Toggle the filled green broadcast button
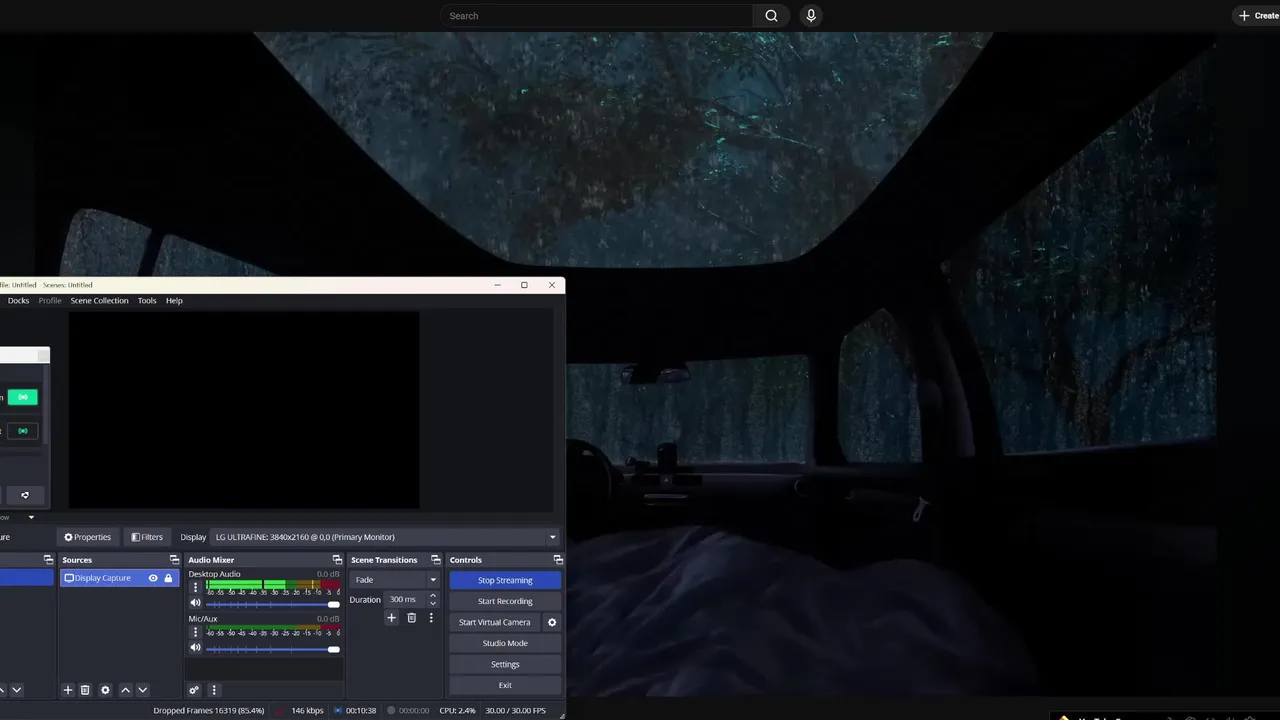The height and width of the screenshot is (720, 1280). [x=23, y=397]
